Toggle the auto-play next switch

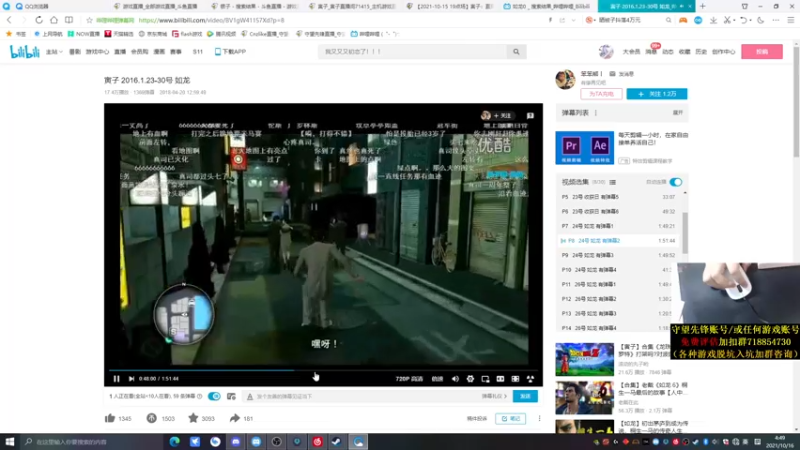pos(676,182)
